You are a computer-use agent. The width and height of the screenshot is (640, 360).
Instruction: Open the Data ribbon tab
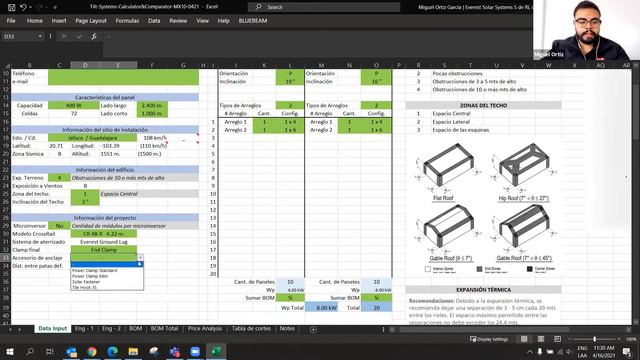tap(154, 20)
